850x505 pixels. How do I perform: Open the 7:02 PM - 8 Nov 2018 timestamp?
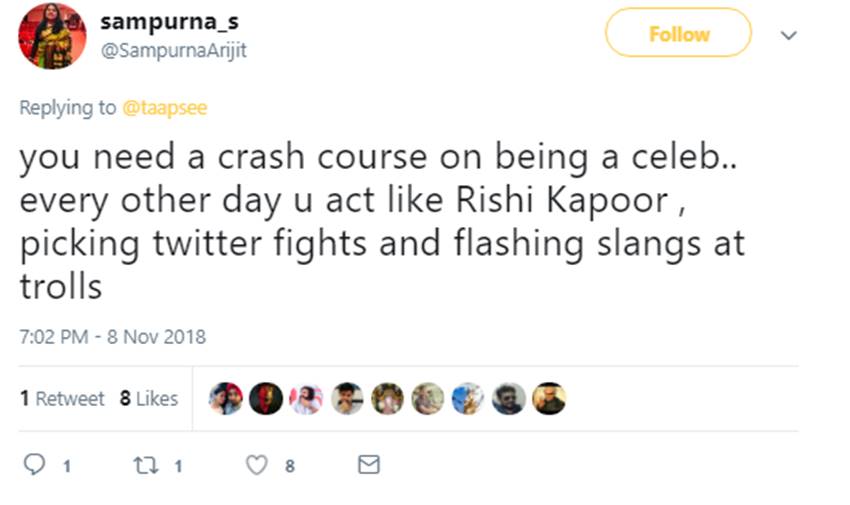pos(112,336)
